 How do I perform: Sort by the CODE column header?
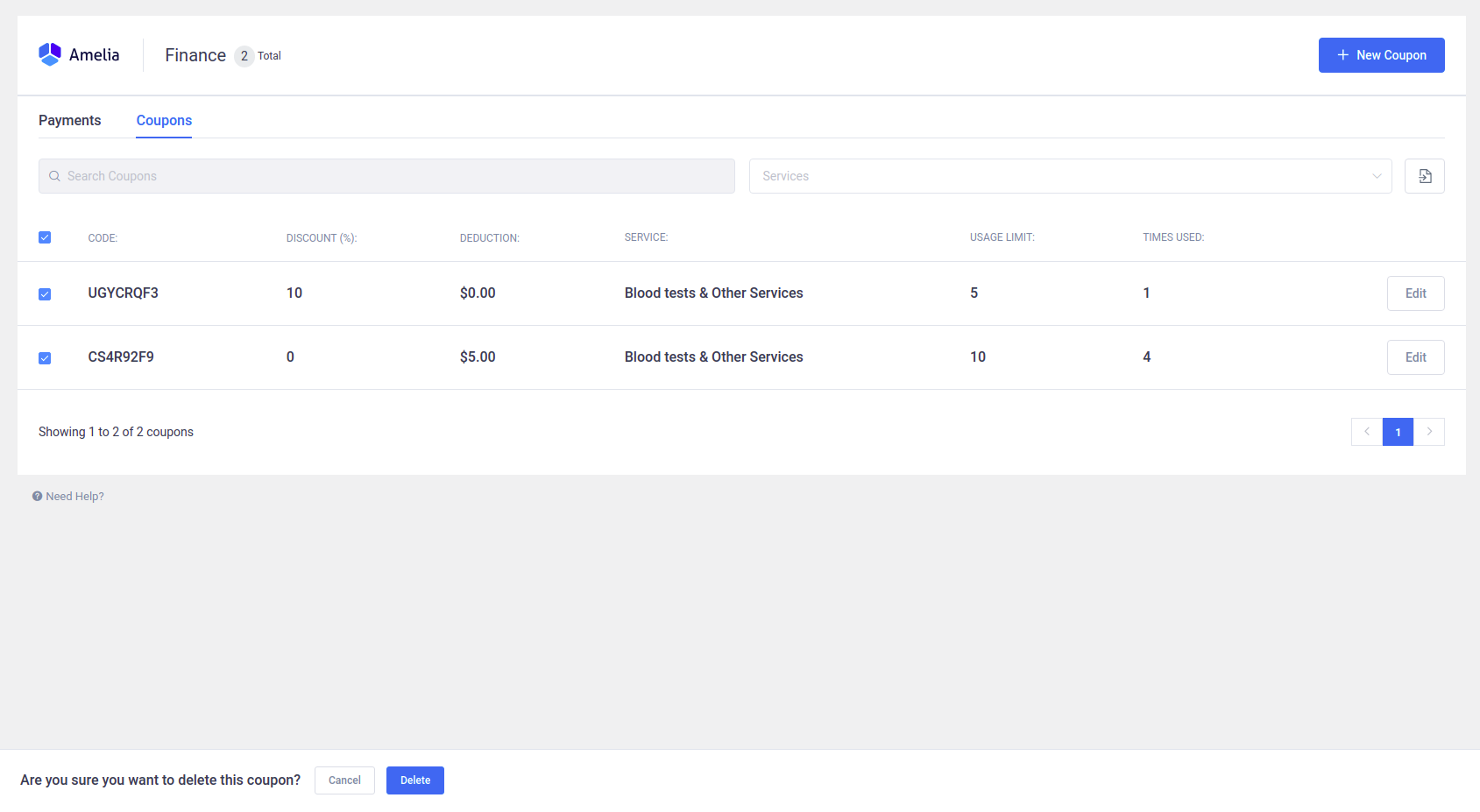pos(103,237)
